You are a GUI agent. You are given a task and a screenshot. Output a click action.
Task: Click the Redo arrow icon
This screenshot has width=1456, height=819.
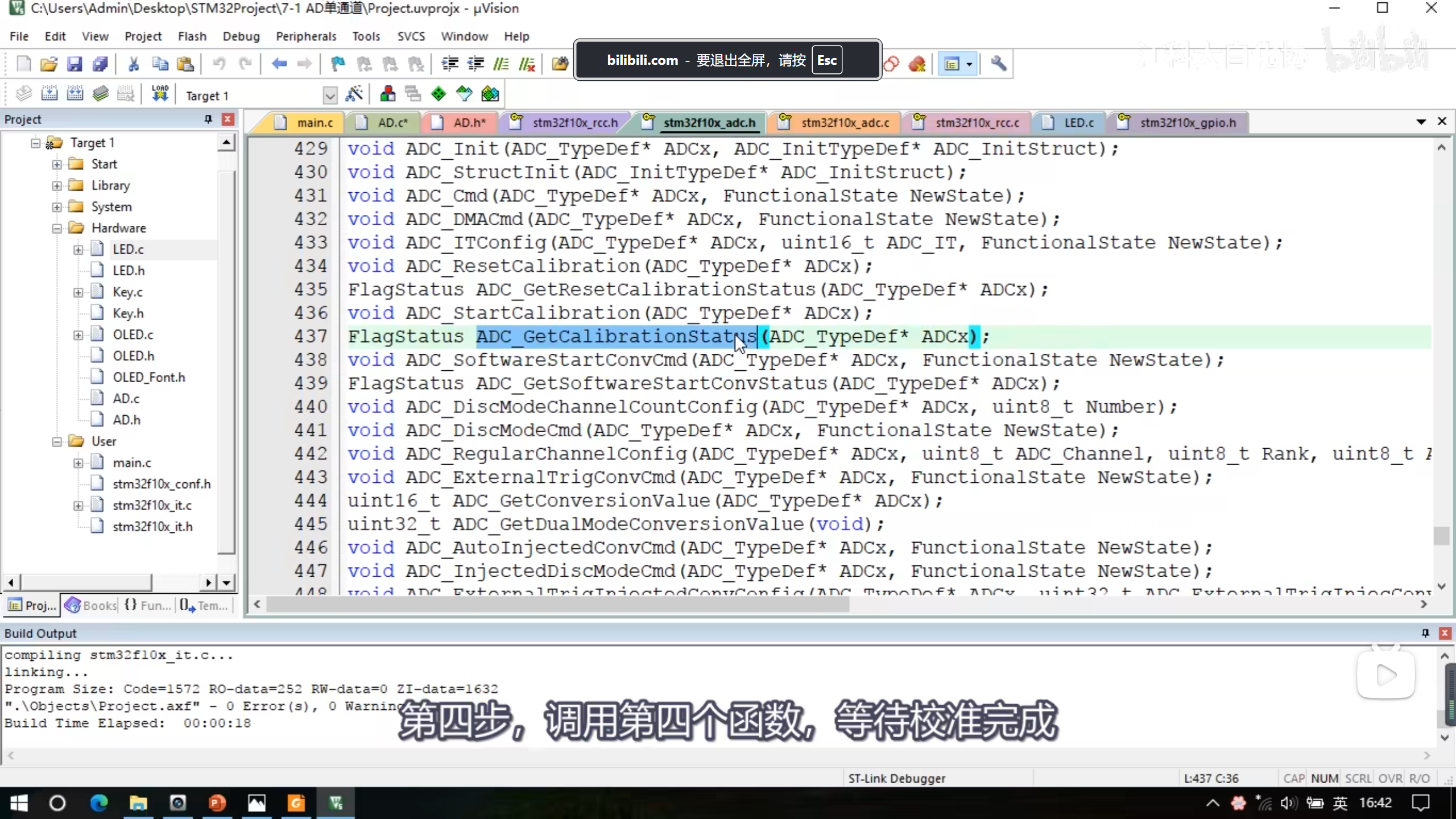pyautogui.click(x=245, y=64)
